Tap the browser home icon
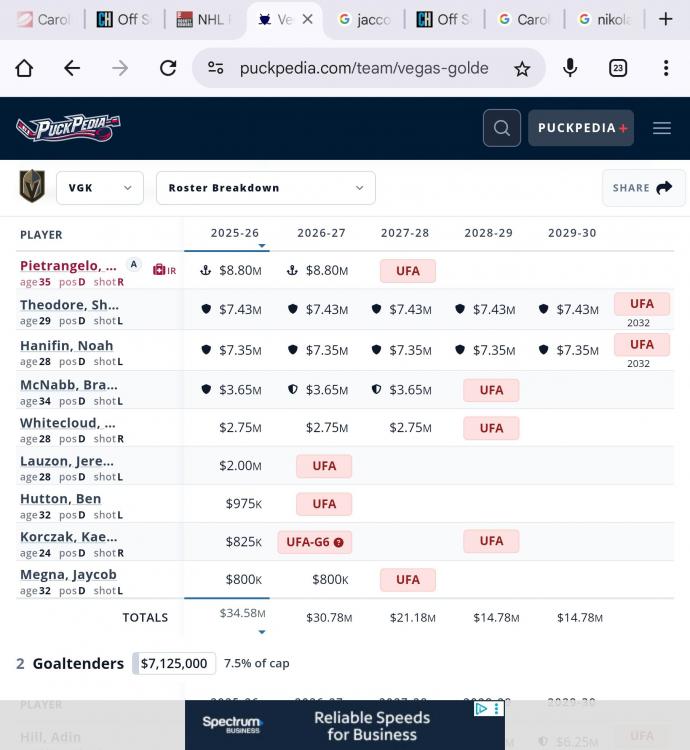This screenshot has height=750, width=690. (24, 68)
